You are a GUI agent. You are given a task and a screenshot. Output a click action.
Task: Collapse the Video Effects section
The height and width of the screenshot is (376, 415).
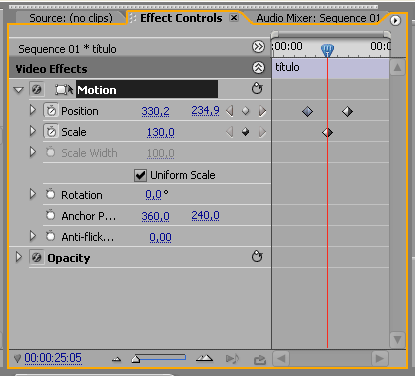[x=258, y=68]
